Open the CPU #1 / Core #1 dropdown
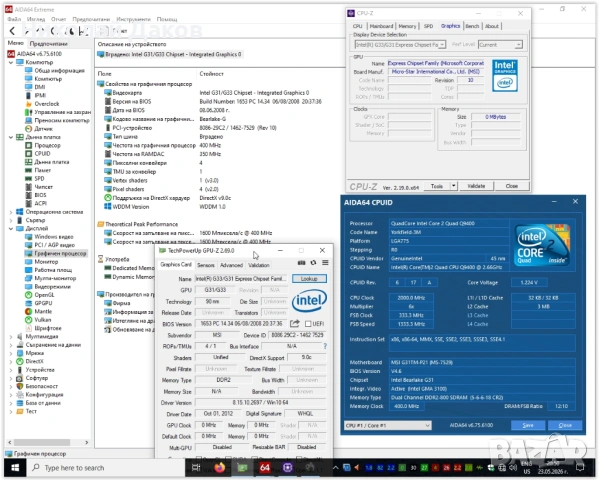599x480 pixels. (388, 425)
